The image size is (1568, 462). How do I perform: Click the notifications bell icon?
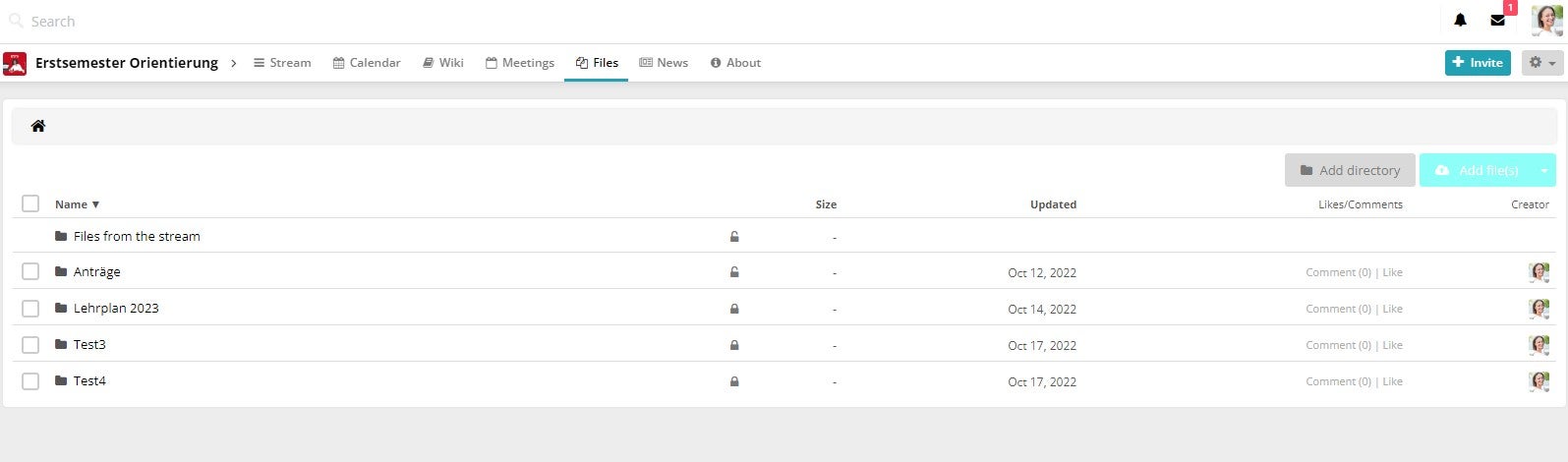pos(1460,21)
